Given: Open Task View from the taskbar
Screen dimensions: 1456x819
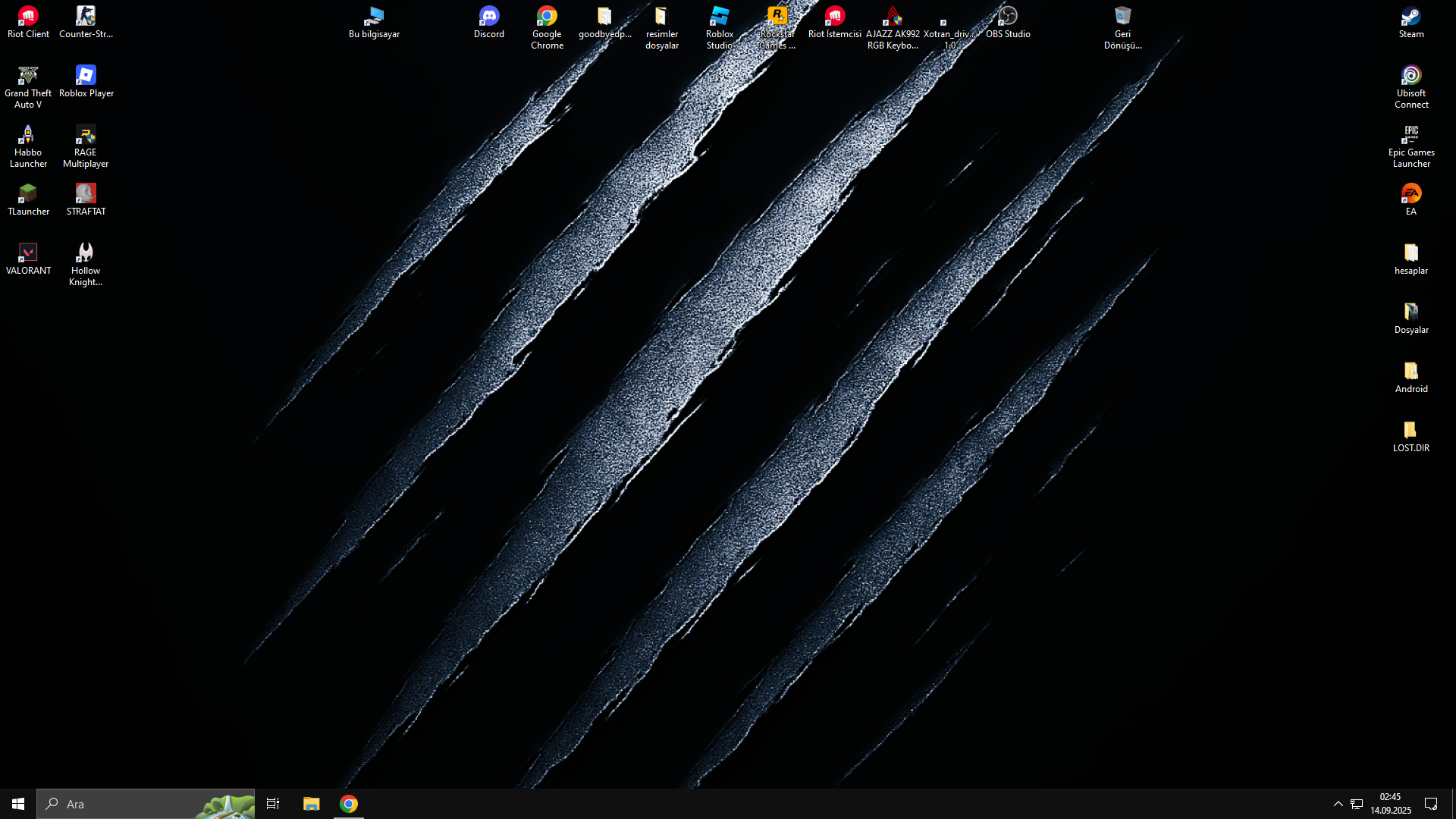Looking at the screenshot, I should point(273,804).
